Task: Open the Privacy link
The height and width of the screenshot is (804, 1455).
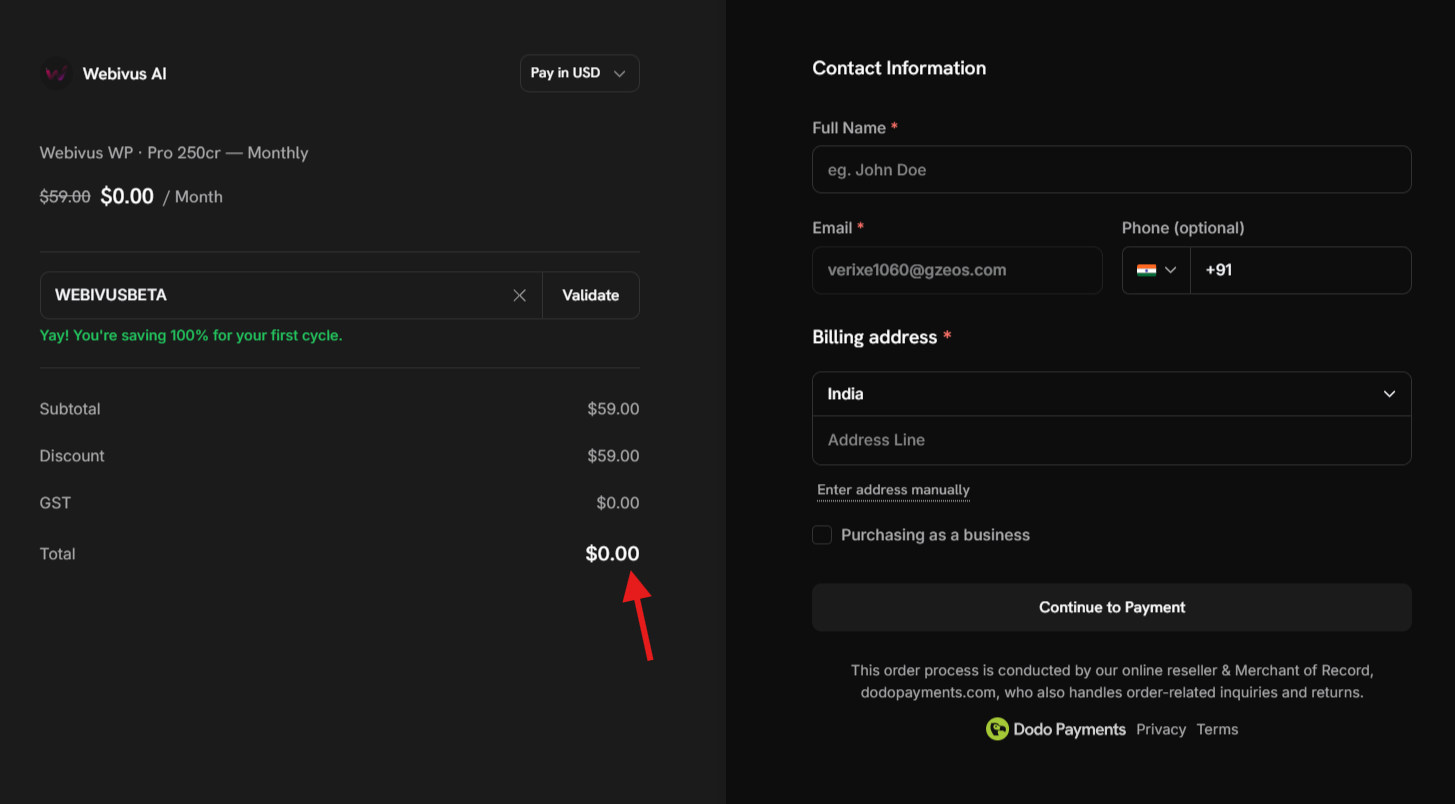Action: [x=1161, y=729]
